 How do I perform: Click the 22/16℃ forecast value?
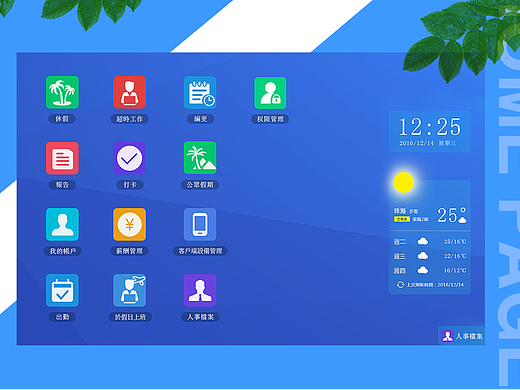tap(455, 256)
